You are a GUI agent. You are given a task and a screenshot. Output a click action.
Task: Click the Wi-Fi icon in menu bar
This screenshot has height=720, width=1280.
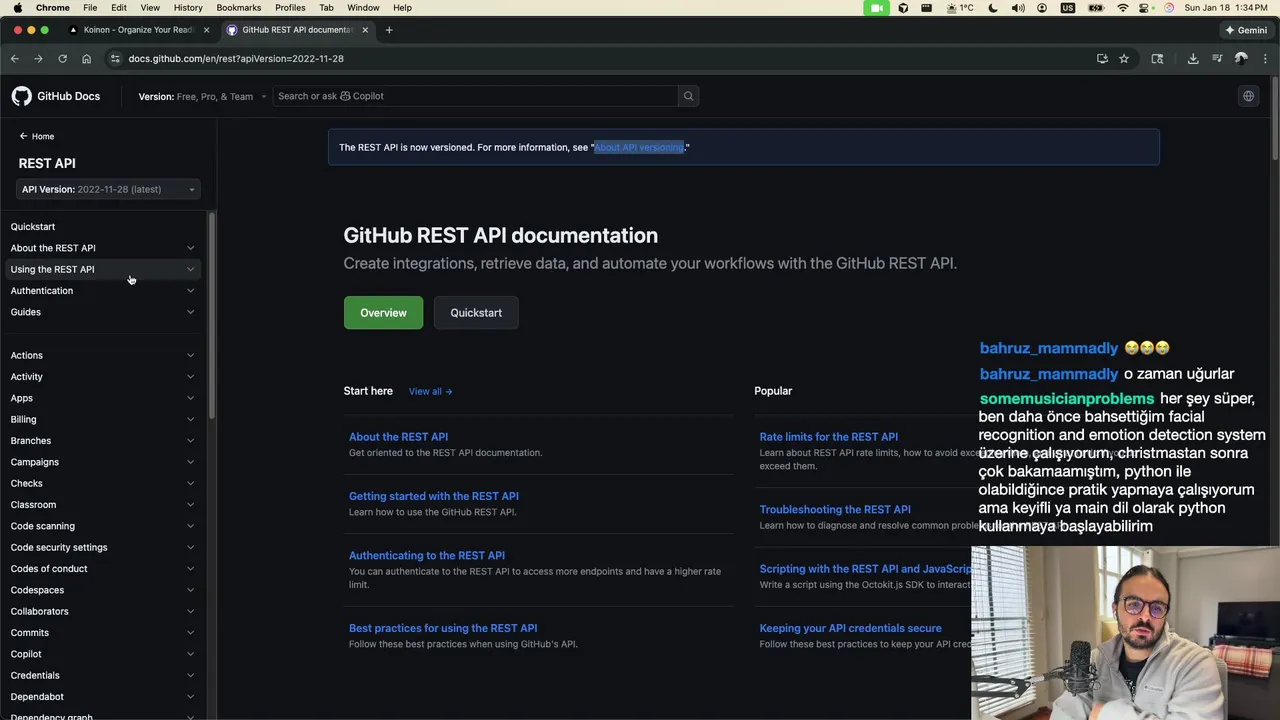pos(1122,8)
